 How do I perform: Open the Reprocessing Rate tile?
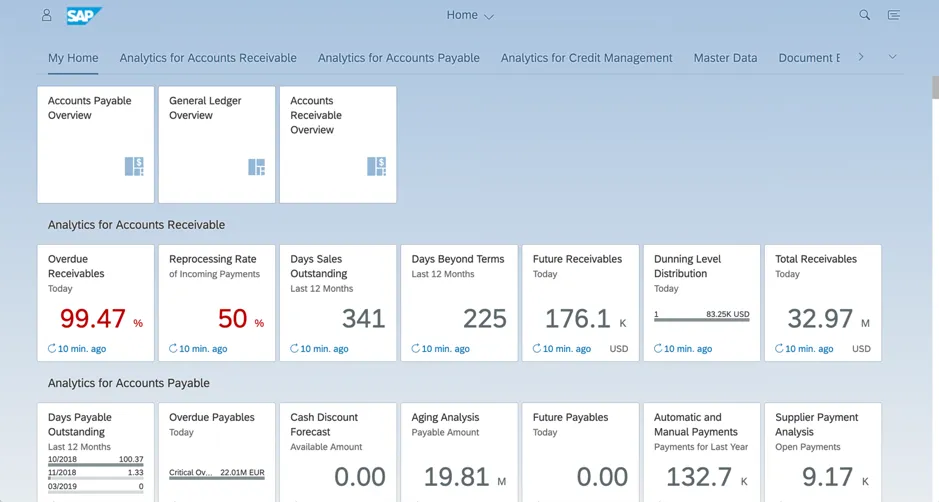pyautogui.click(x=217, y=303)
